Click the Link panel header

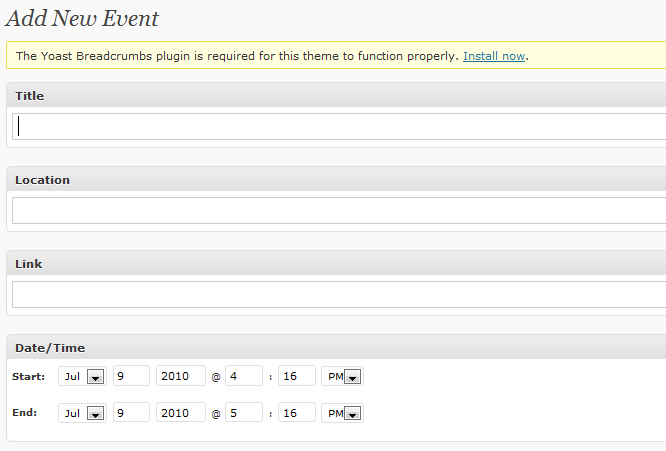click(336, 263)
